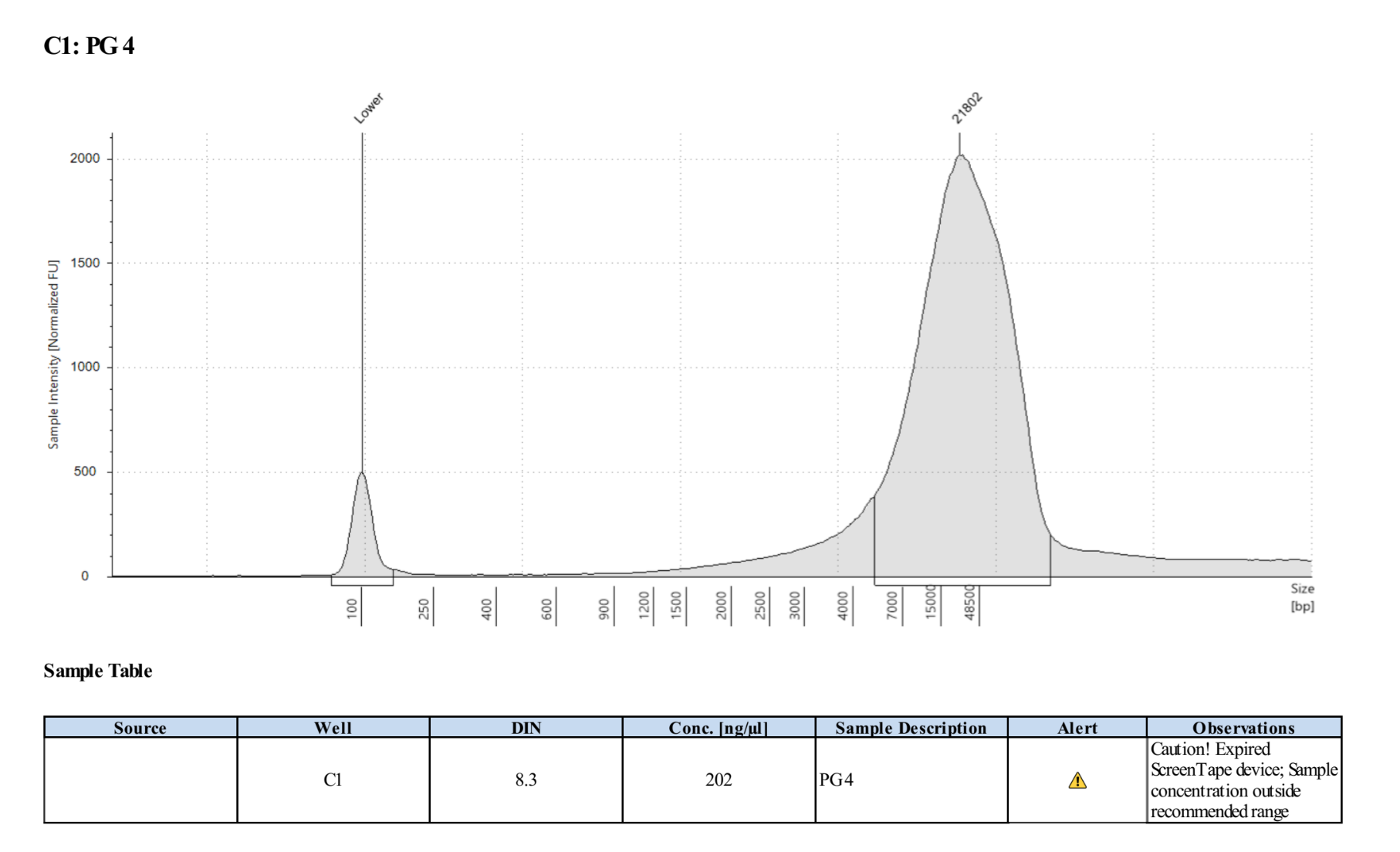
Task: Click the yellow warning alert icon
Action: click(x=1077, y=781)
